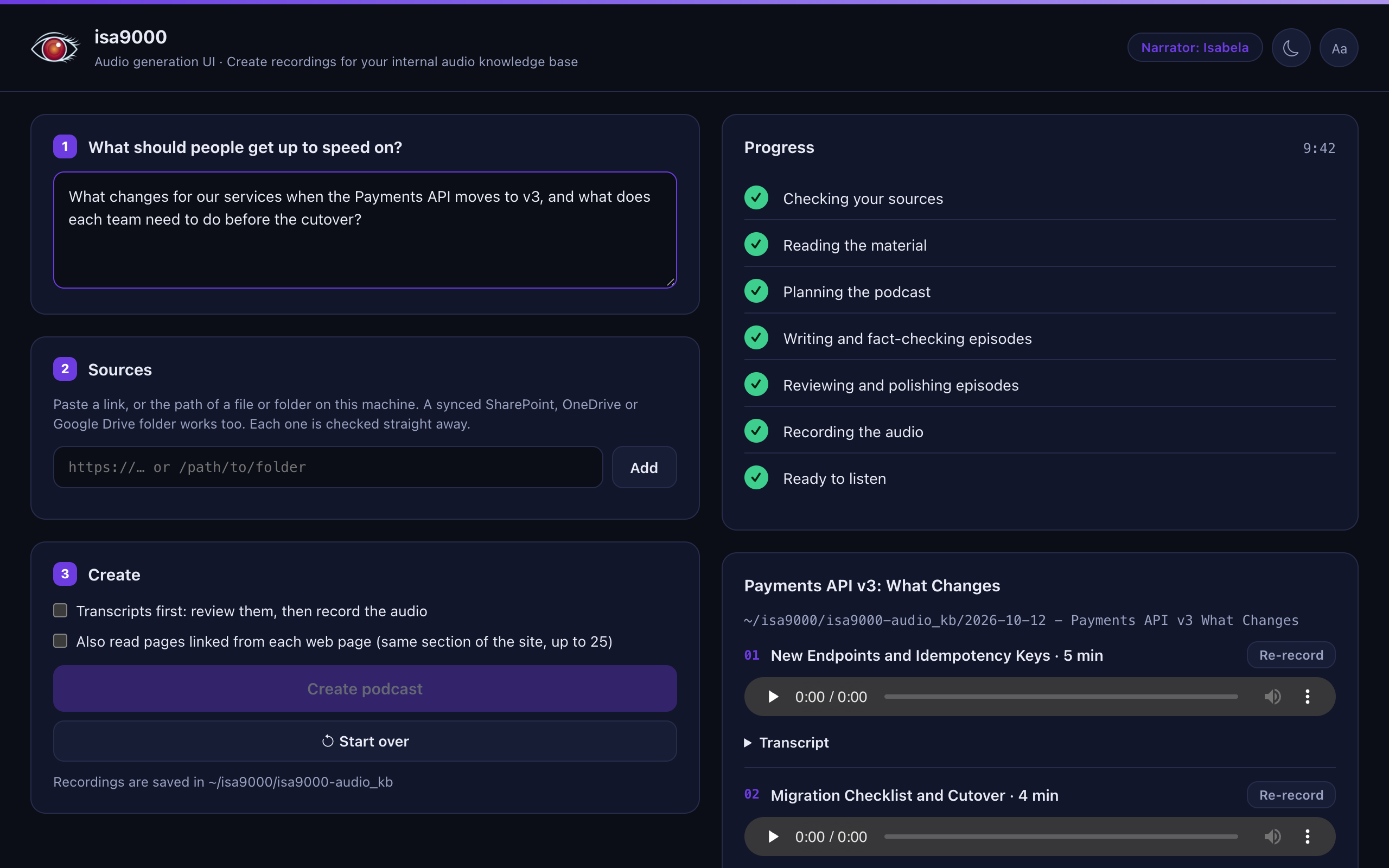Open more options on episode 02 player
The height and width of the screenshot is (868, 1389).
(x=1308, y=837)
